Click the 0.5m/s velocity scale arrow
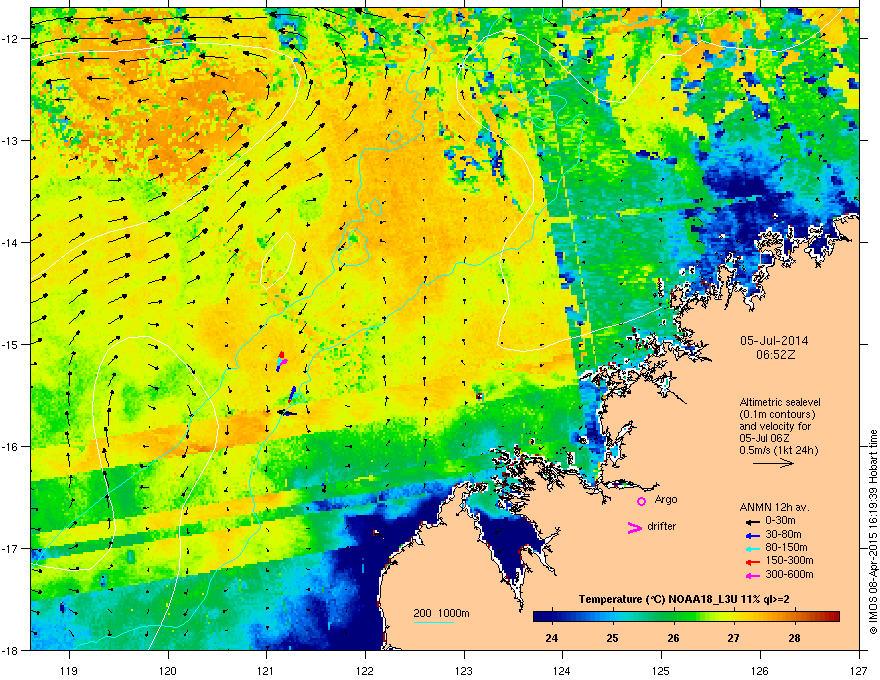Viewport: 880px width, 680px height. [x=773, y=463]
